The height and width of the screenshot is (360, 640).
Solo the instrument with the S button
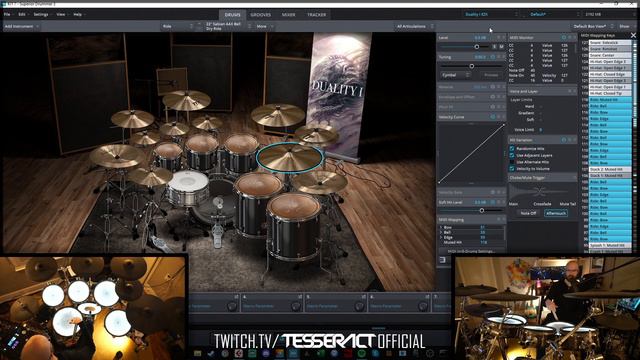pos(494,47)
